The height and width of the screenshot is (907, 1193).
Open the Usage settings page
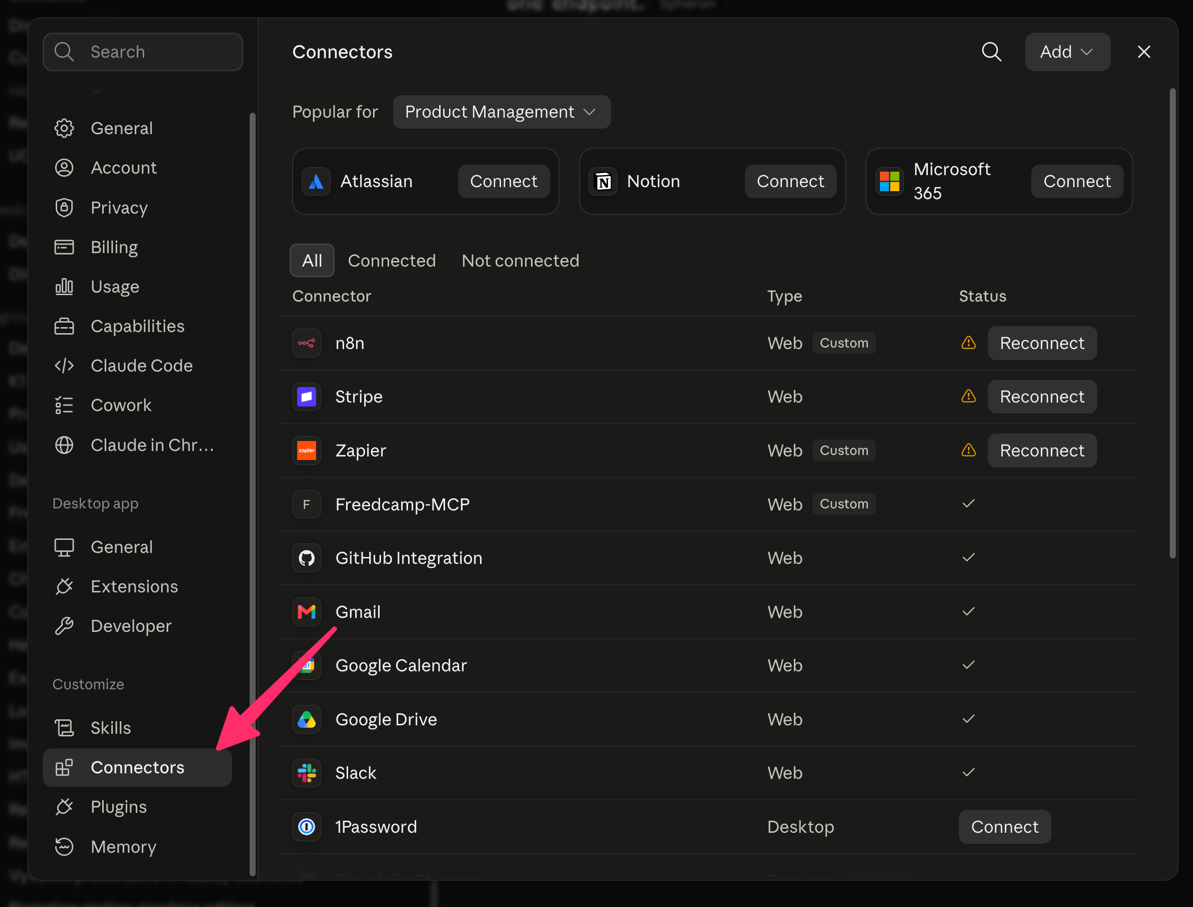click(x=137, y=287)
